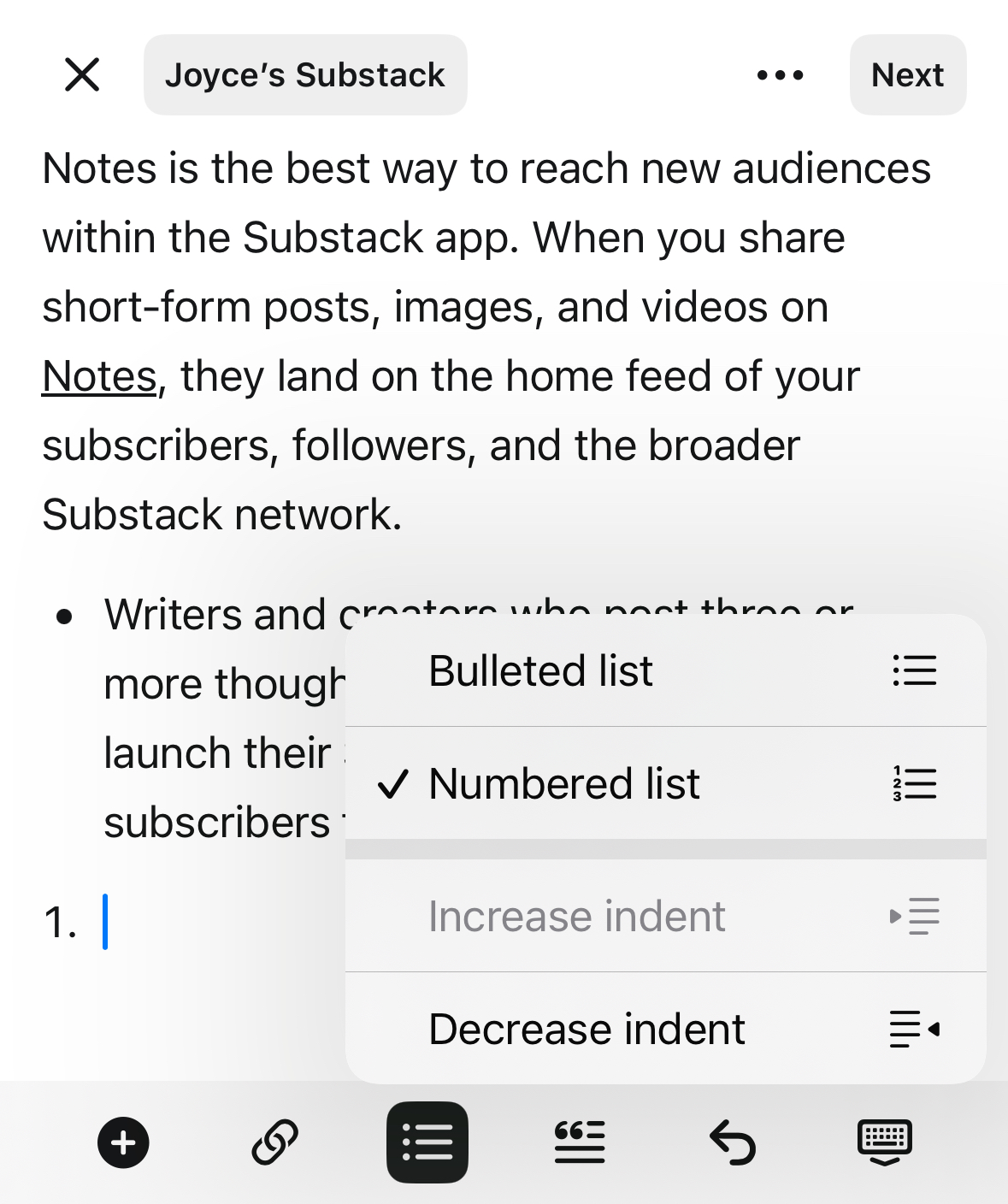
Task: Toggle the list formatting toolbar button
Action: pos(427,1142)
